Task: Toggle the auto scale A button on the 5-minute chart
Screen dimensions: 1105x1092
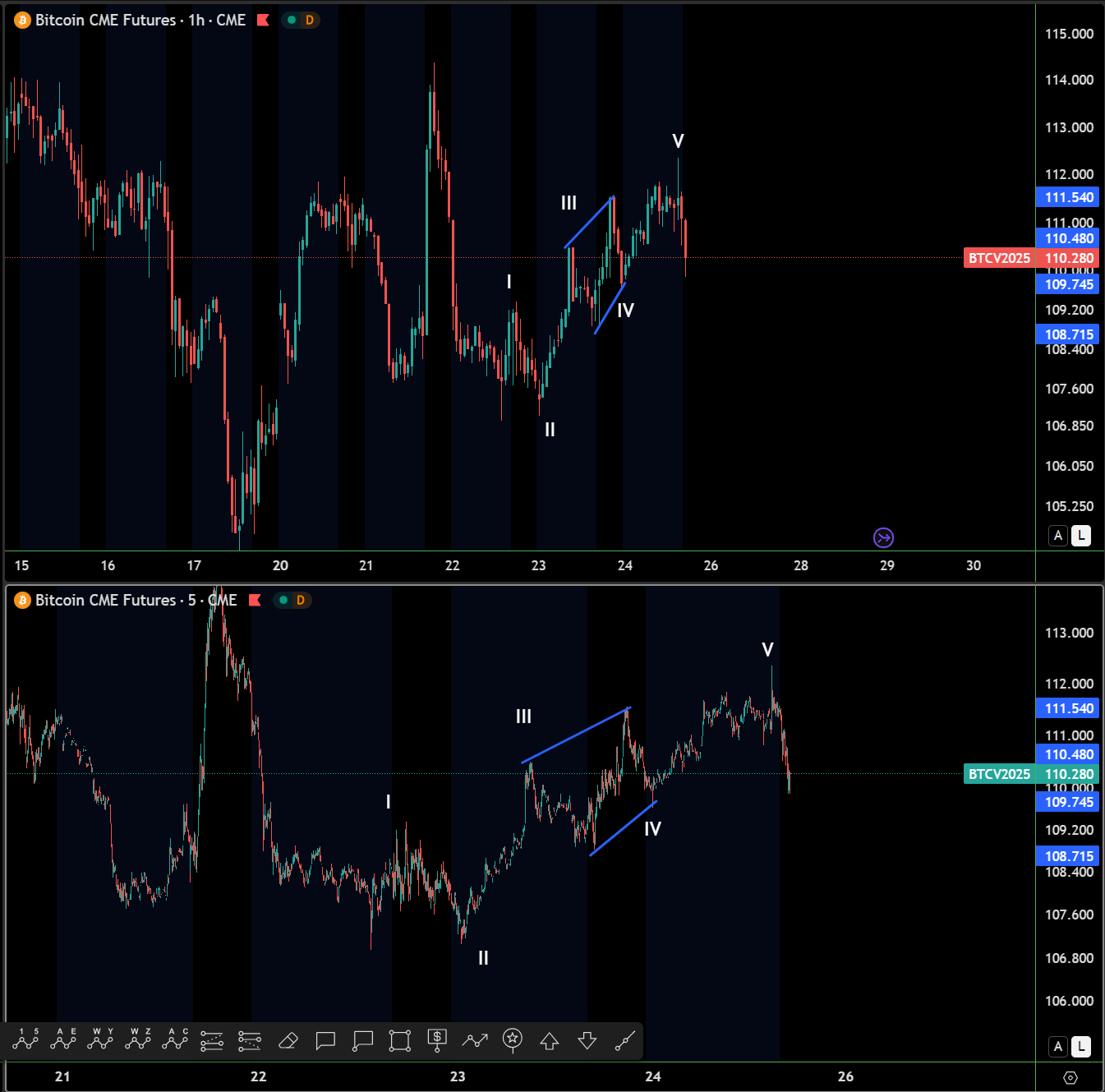Action: click(x=1058, y=1047)
